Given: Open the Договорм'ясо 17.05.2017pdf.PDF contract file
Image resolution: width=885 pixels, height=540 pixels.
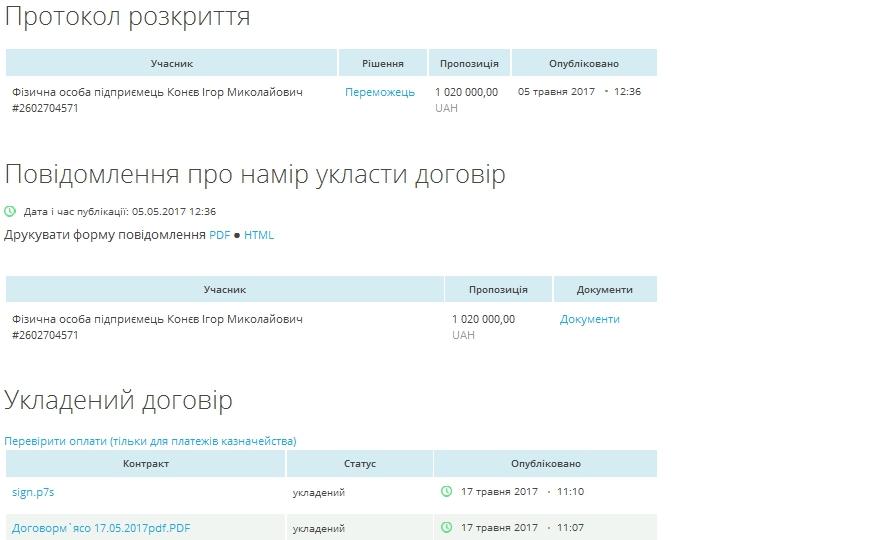Looking at the screenshot, I should (x=101, y=528).
